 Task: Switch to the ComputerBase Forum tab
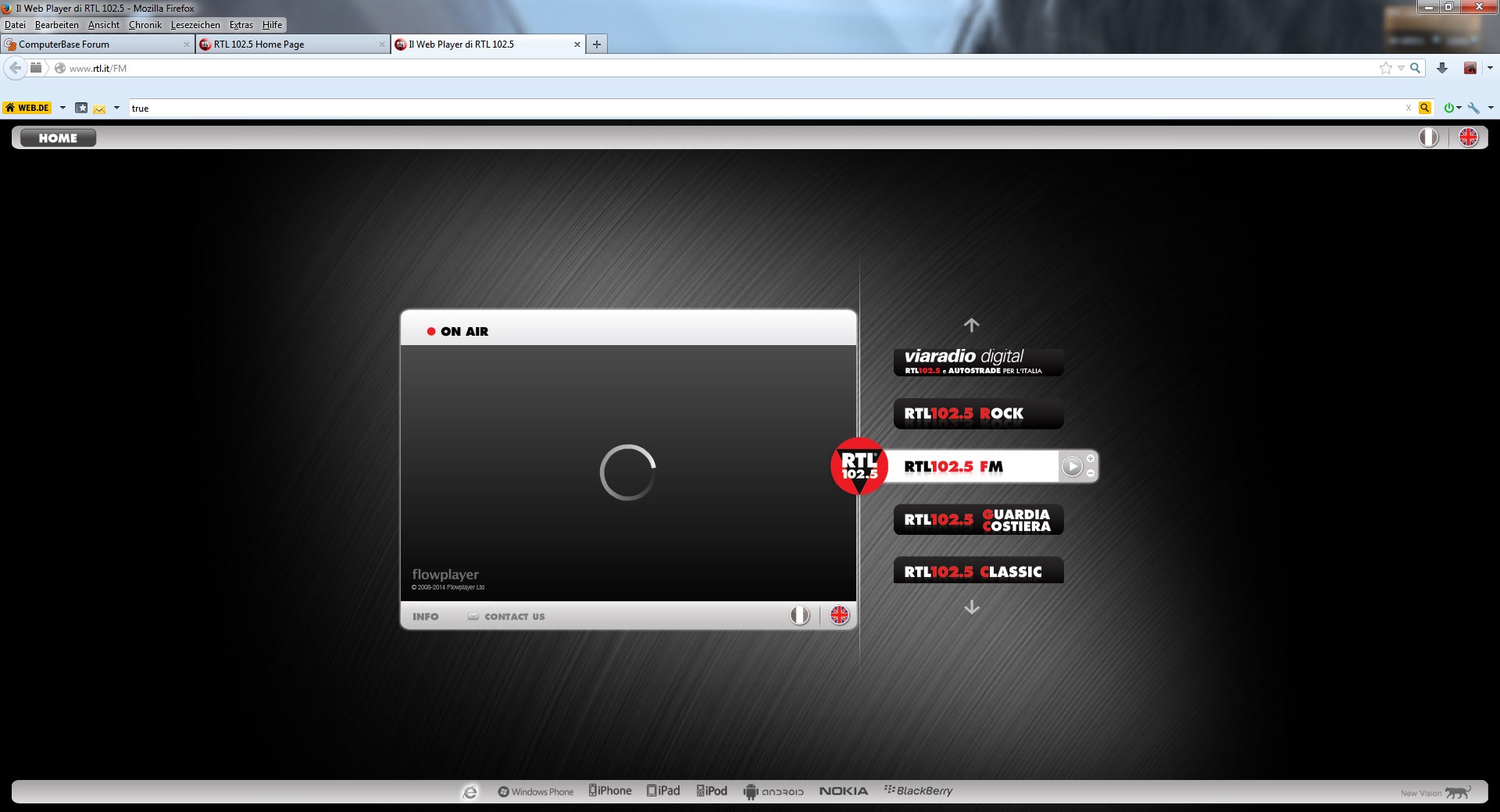[x=97, y=45]
